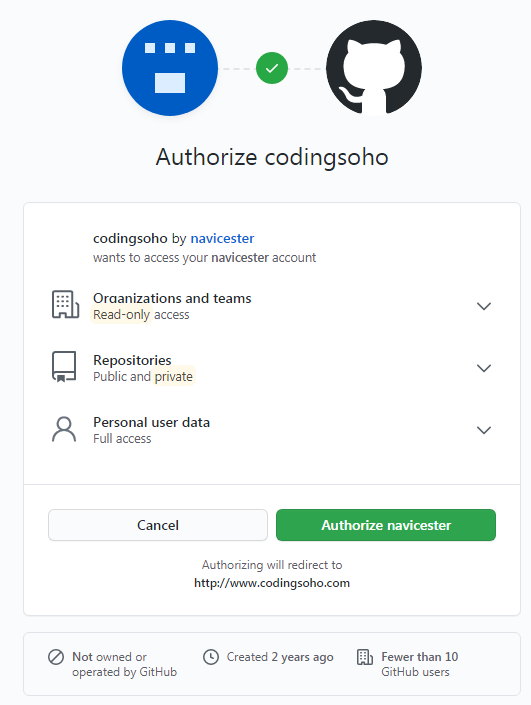Click the blue codingsoho app logo

(x=170, y=68)
